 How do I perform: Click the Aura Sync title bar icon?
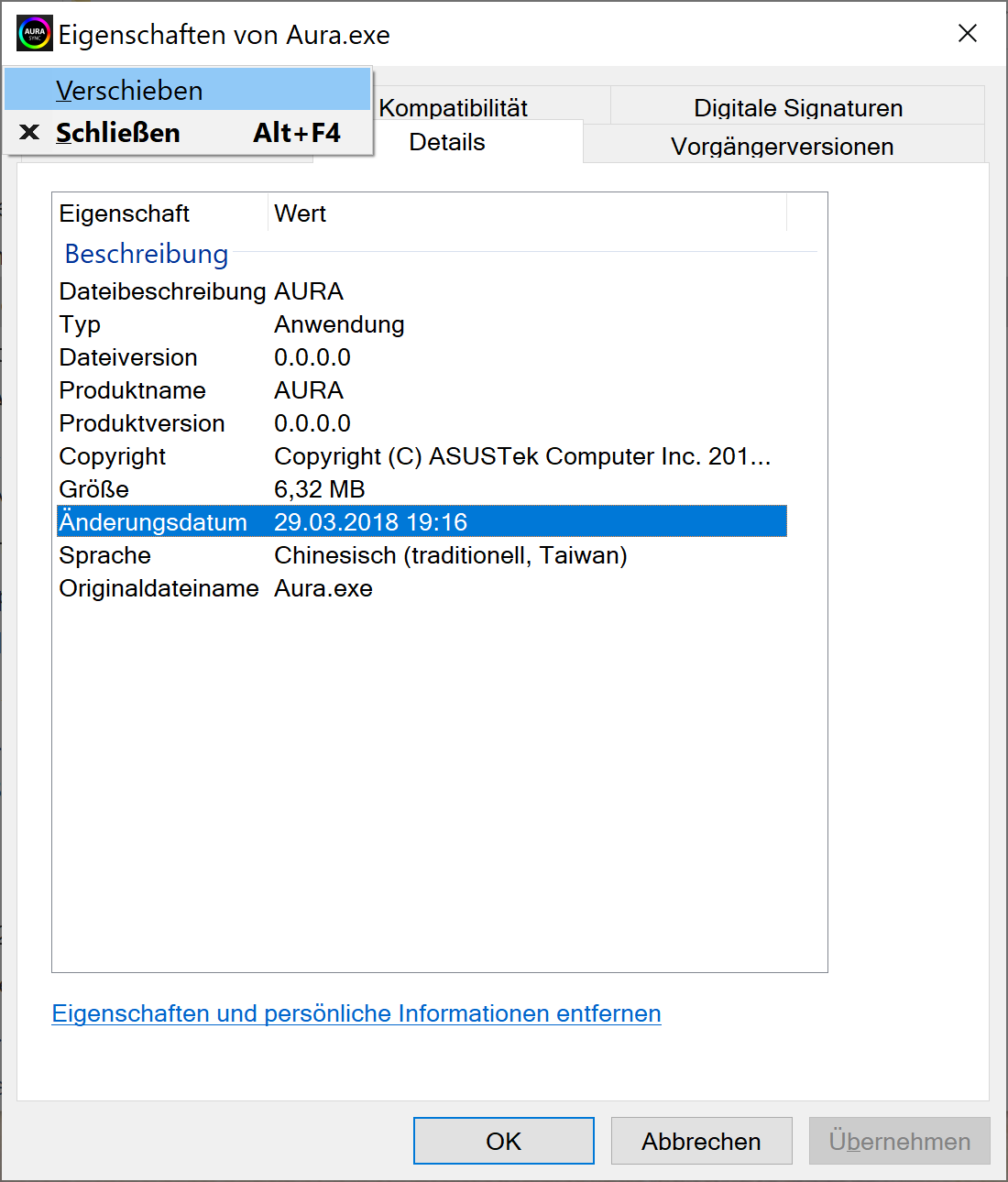35,34
